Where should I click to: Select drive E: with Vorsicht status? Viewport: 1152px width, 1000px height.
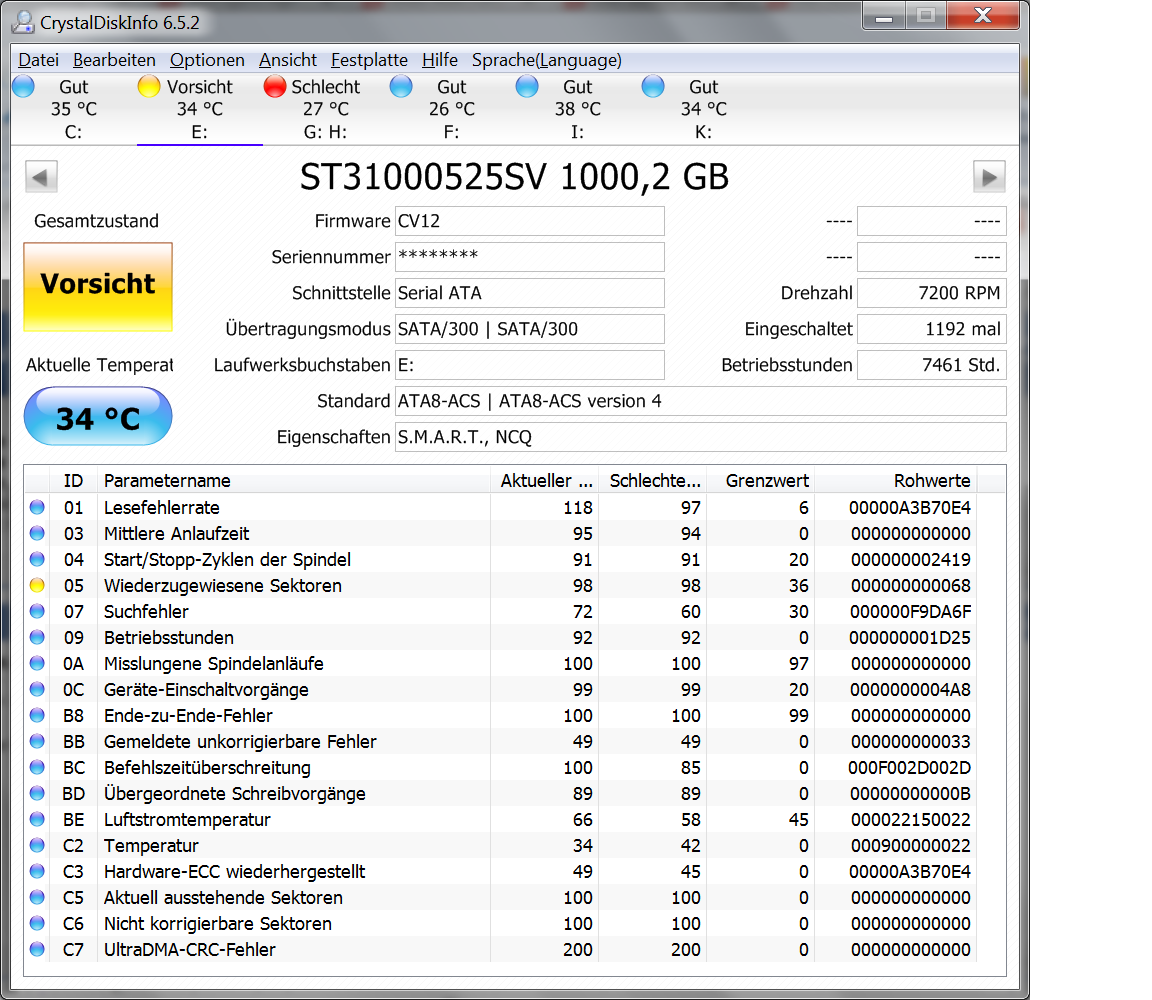tap(199, 109)
